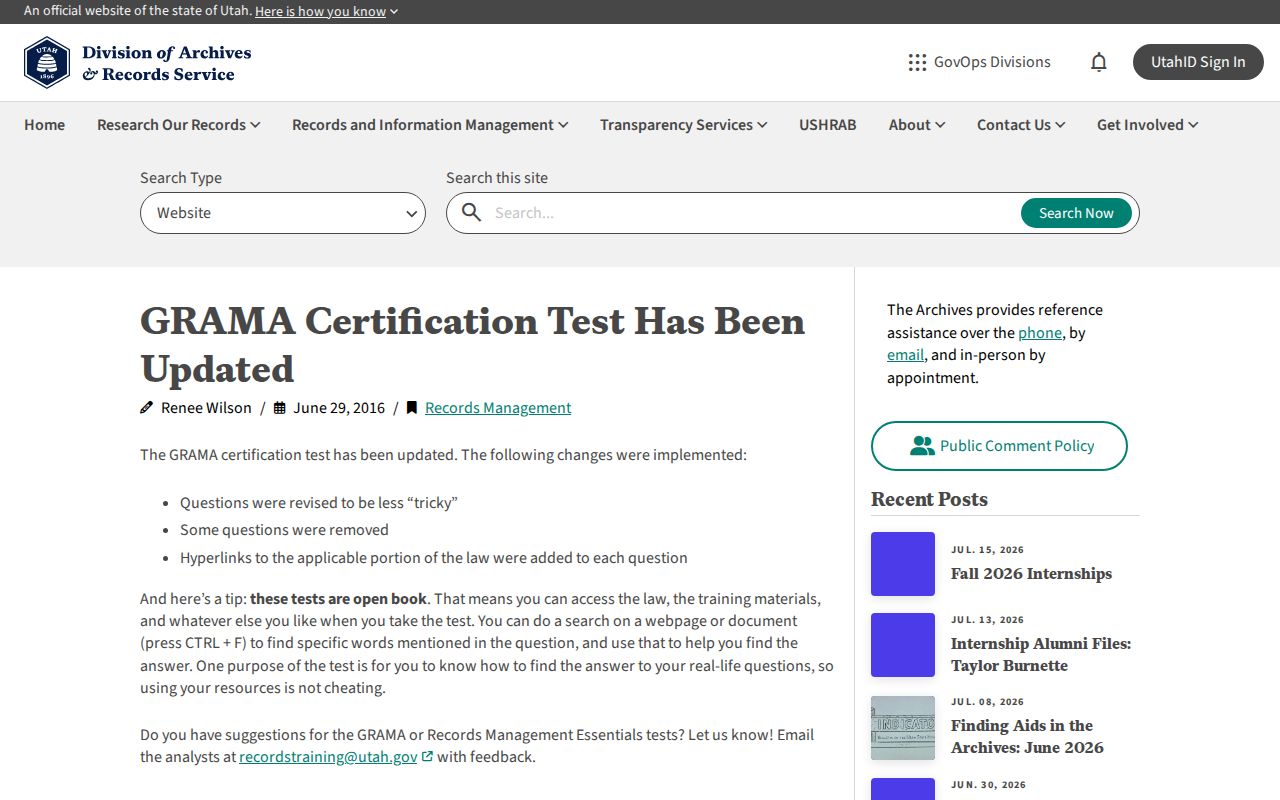Click 'Some questions were removed' bullet
The width and height of the screenshot is (1280, 800).
pos(284,530)
